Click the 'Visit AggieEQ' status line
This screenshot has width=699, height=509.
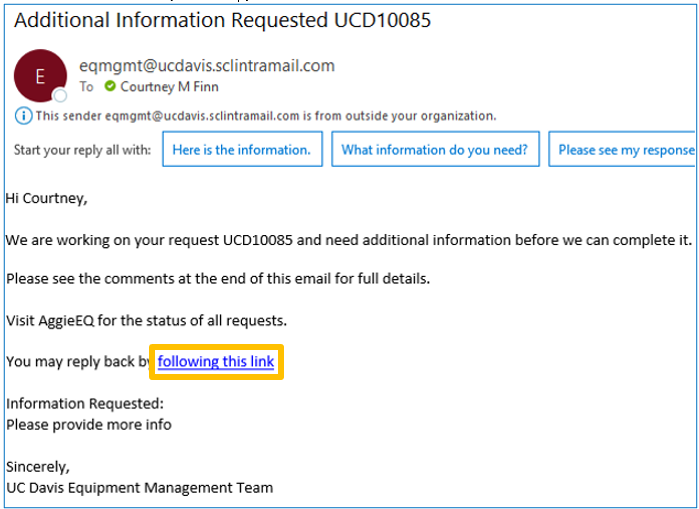[x=147, y=320]
